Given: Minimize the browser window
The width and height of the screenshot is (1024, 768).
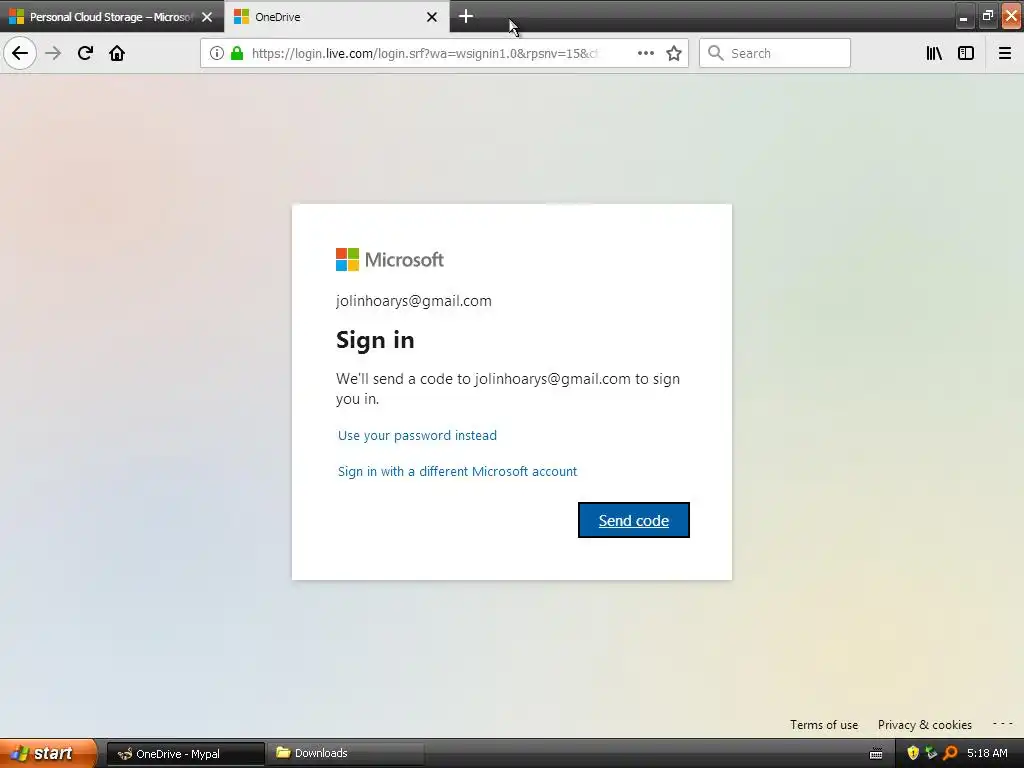Looking at the screenshot, I should (x=963, y=16).
